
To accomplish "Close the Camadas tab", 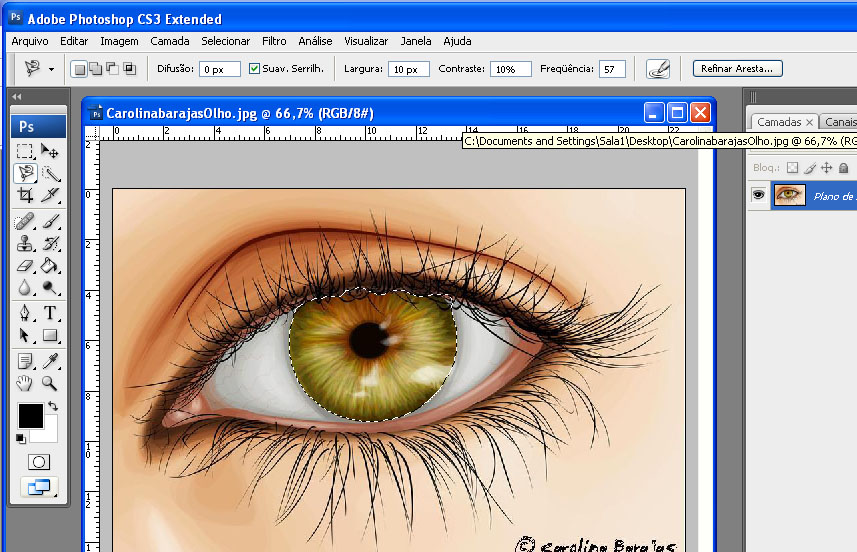I will pos(809,122).
